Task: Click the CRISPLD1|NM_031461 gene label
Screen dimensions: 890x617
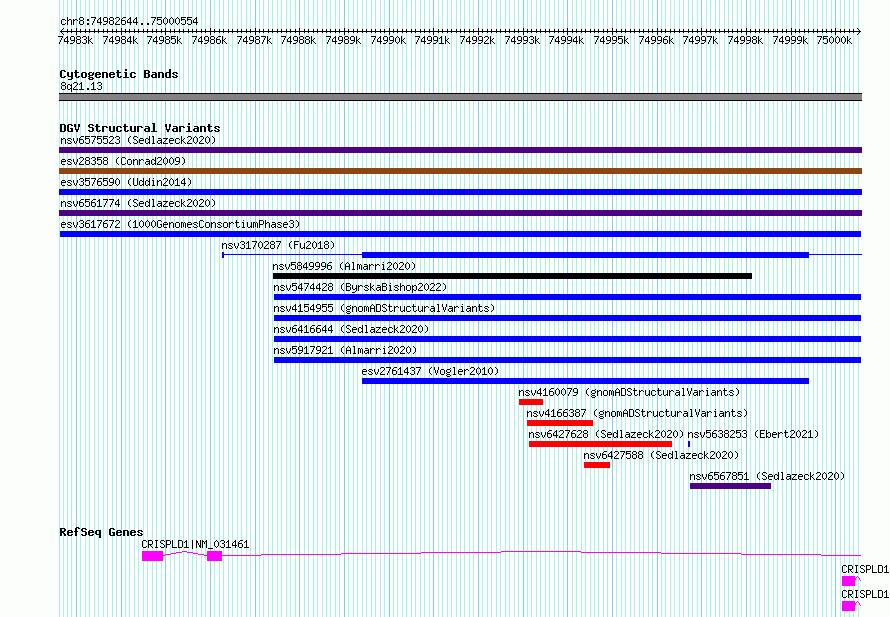Action: click(195, 544)
